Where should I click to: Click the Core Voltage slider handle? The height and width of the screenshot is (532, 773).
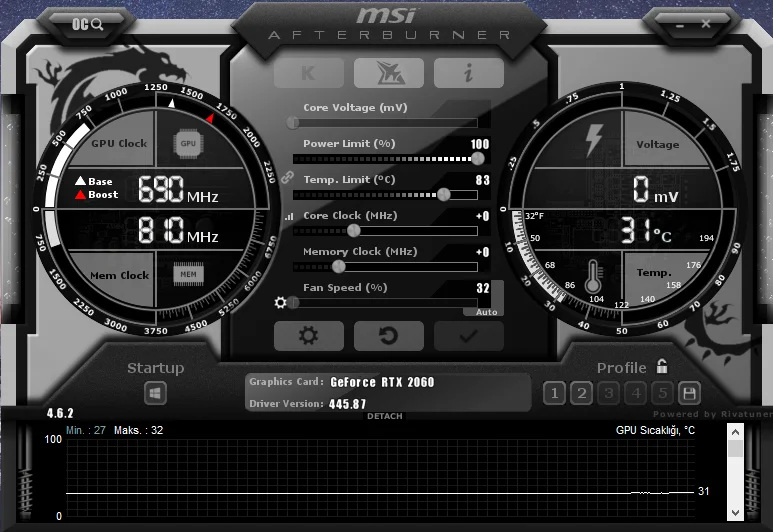point(293,122)
